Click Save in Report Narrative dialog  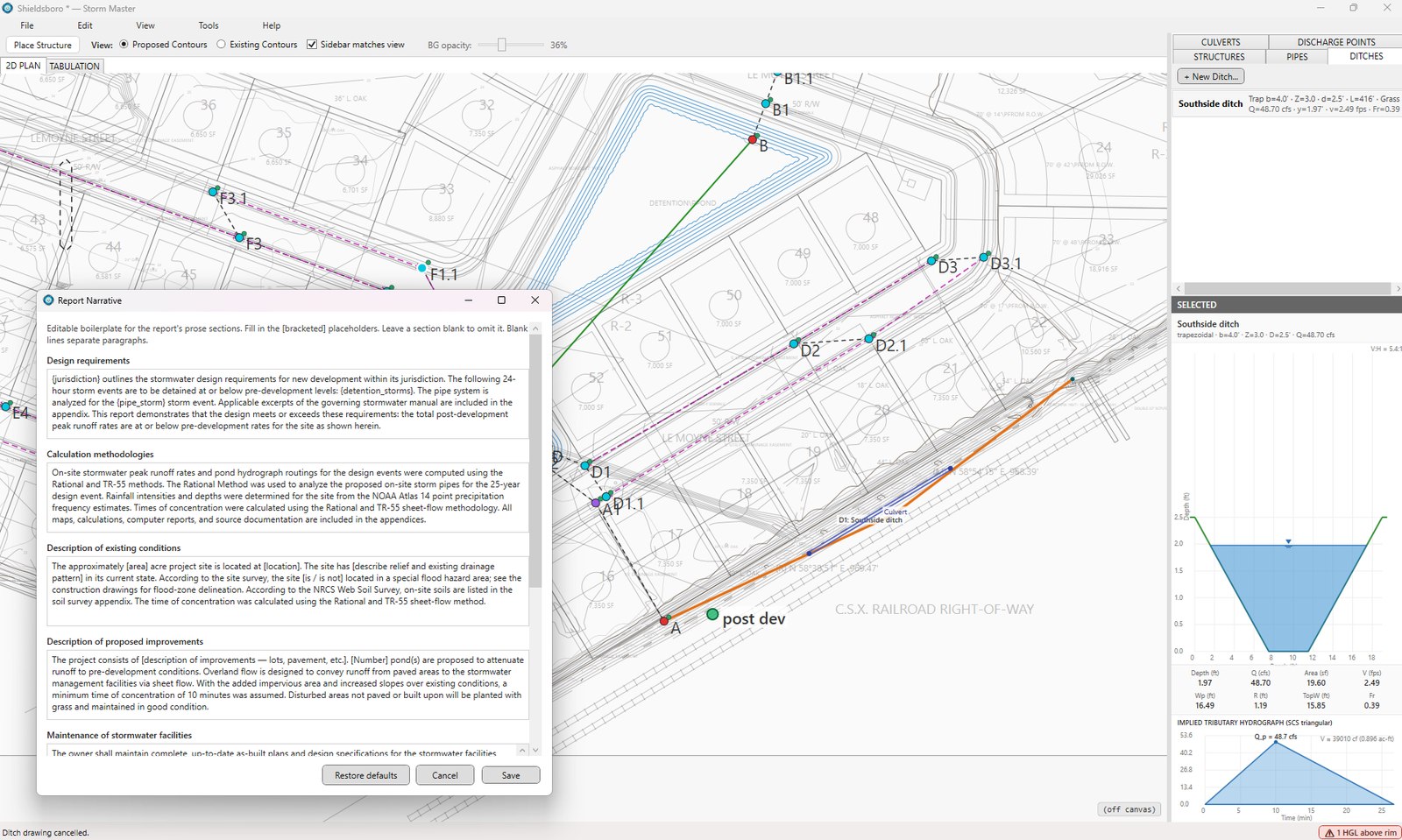click(511, 775)
